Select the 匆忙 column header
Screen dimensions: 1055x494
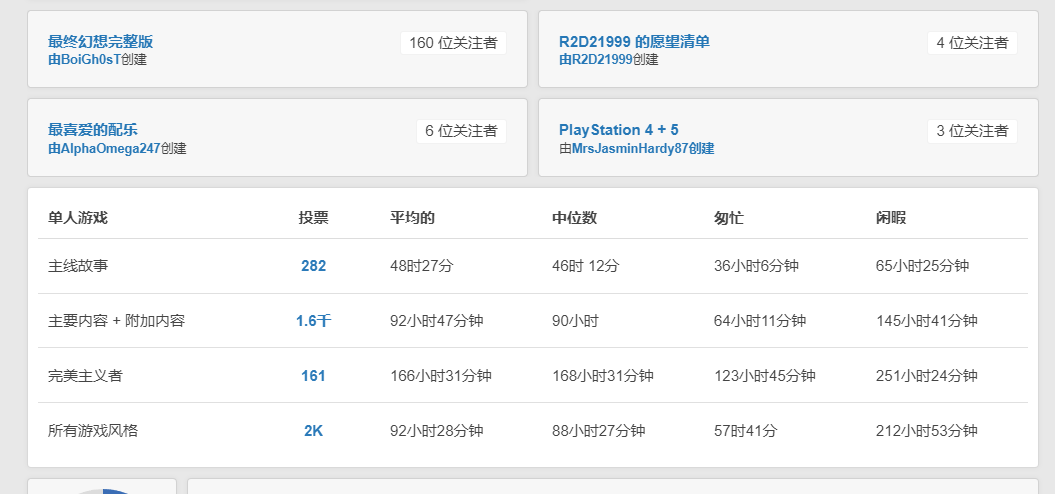pos(729,217)
